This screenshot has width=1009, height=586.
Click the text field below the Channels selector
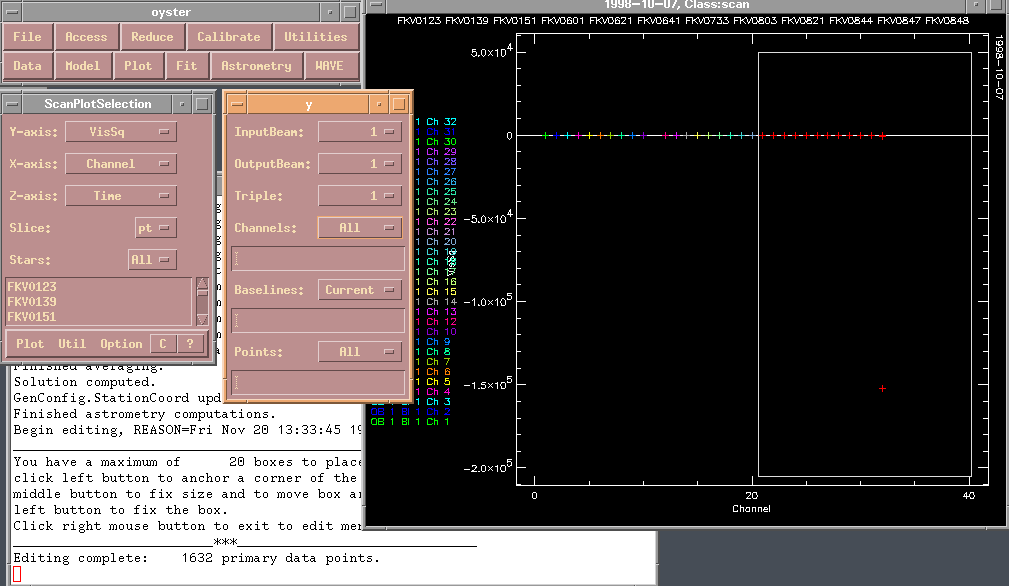point(318,258)
